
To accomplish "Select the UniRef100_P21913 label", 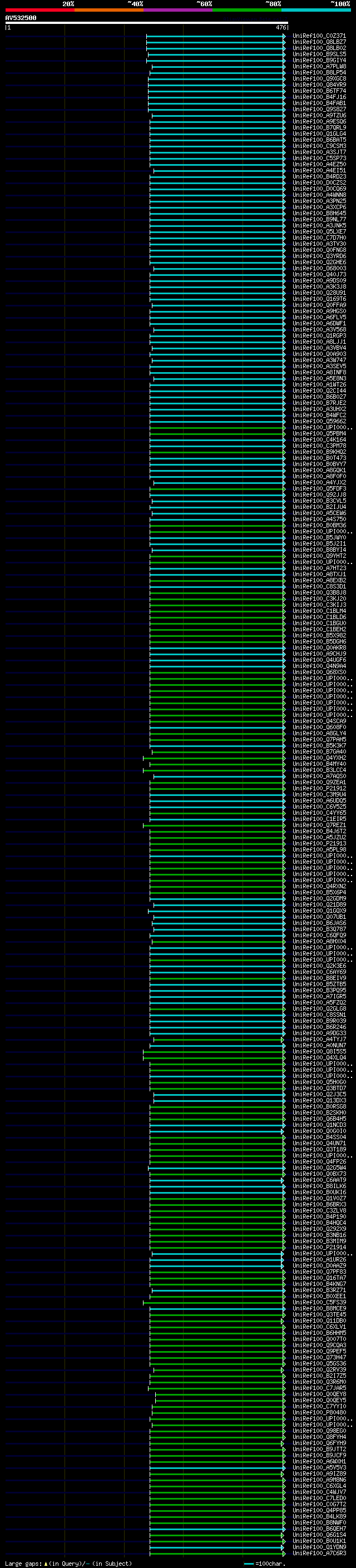I will click(319, 844).
